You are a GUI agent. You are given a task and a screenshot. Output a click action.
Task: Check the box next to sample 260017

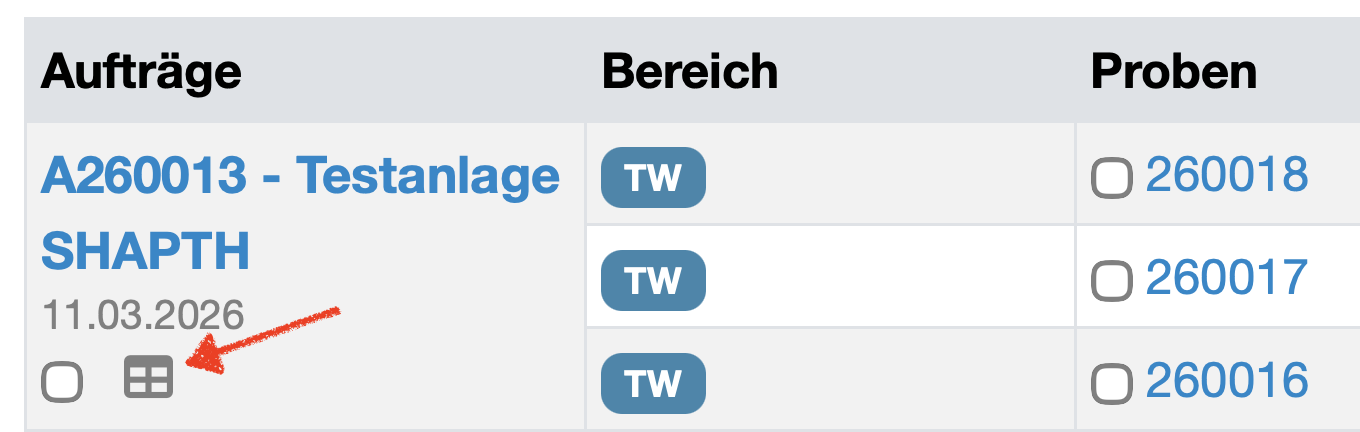pyautogui.click(x=1111, y=282)
